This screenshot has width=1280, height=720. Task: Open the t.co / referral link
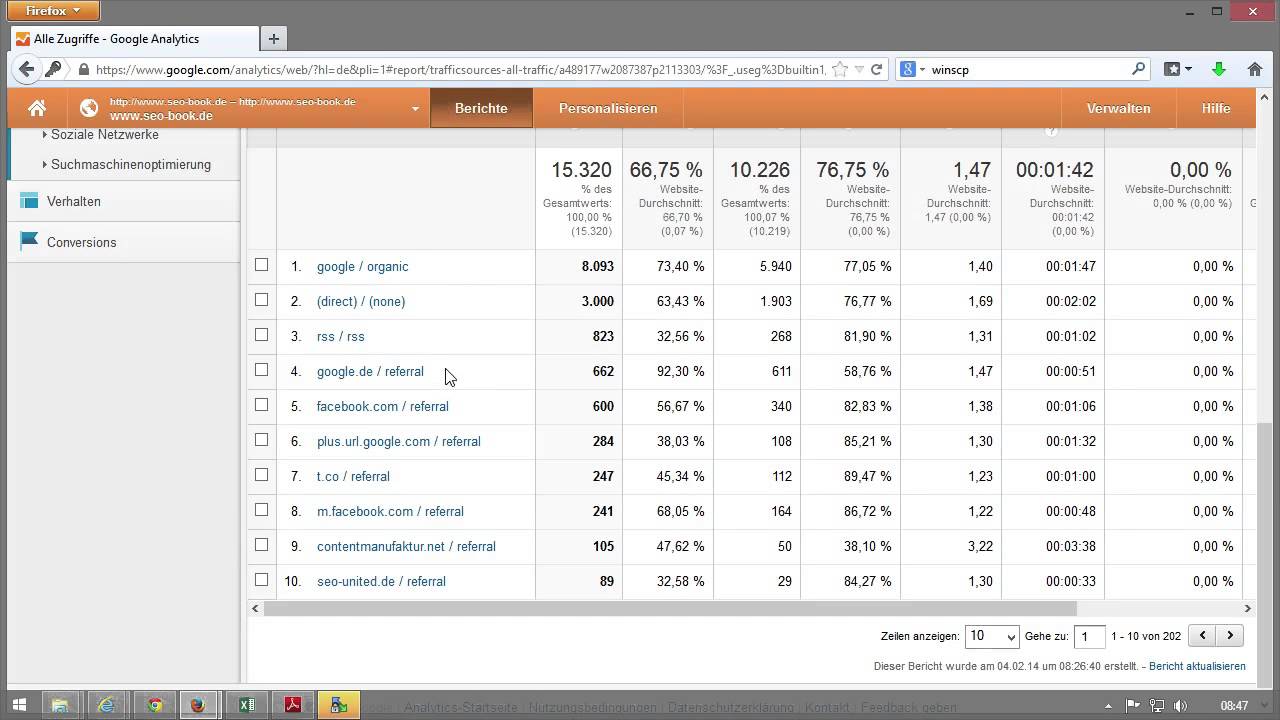[353, 476]
